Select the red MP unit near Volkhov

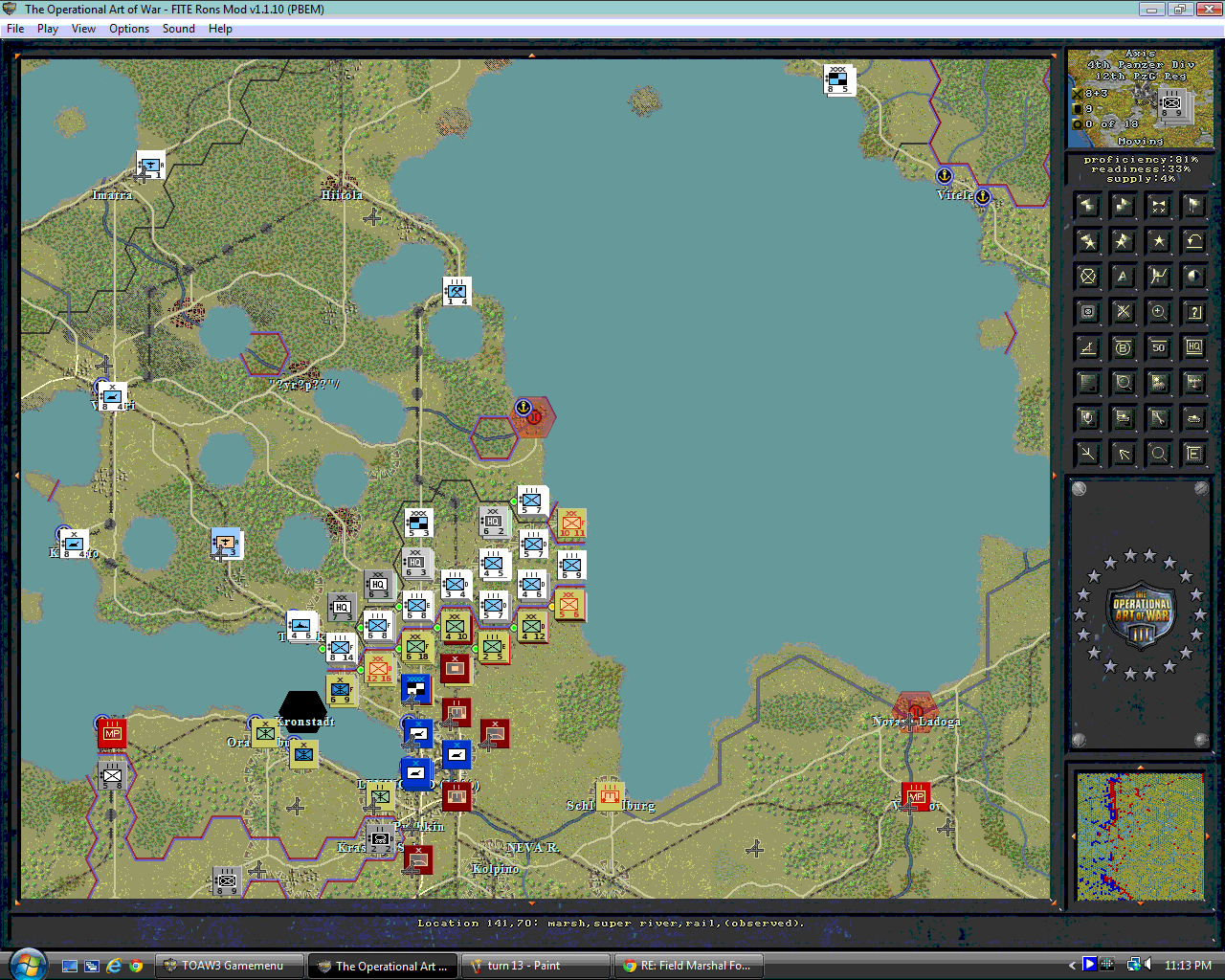[x=916, y=796]
